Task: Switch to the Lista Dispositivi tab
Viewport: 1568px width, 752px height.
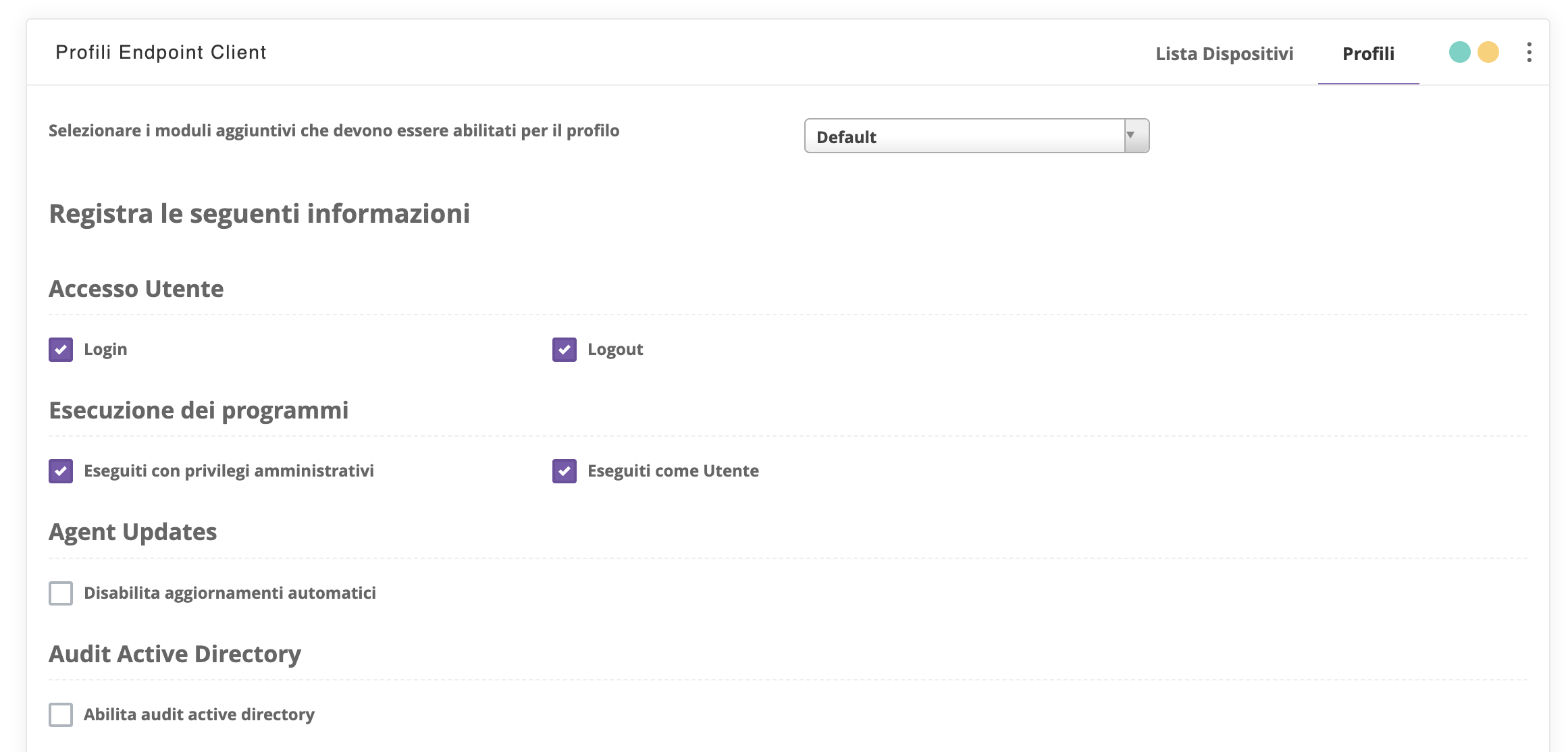Action: click(x=1224, y=53)
